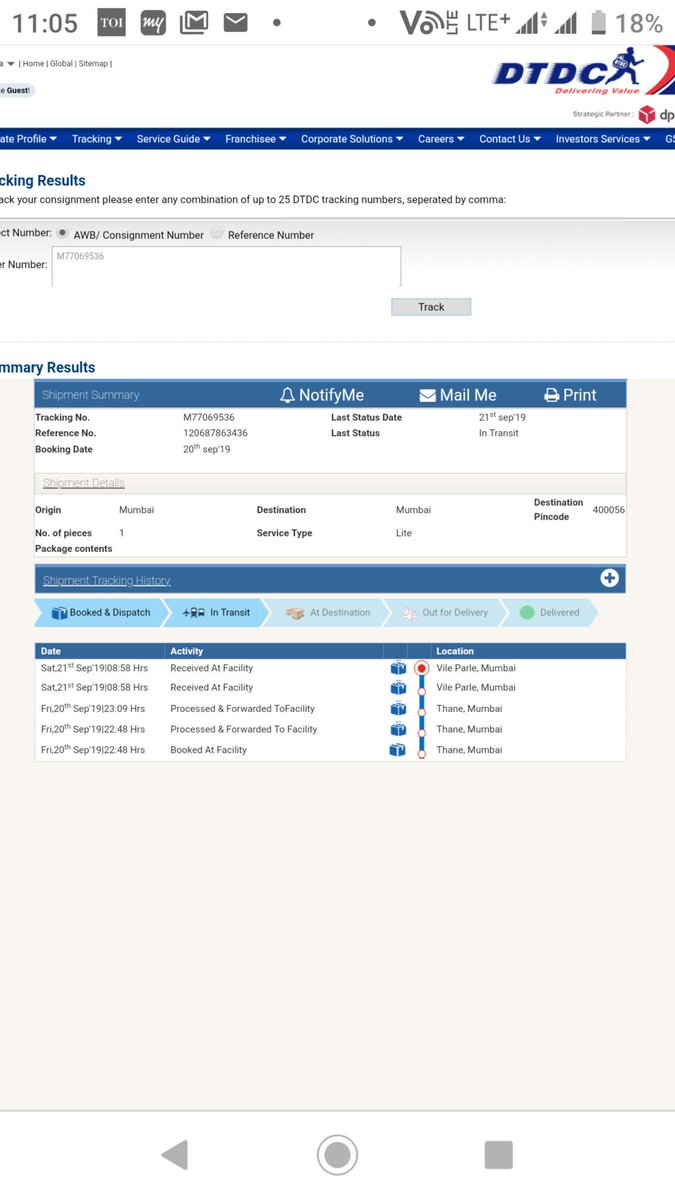Viewport: 675px width, 1200px height.
Task: Click the Out for Delivery icon
Action: coord(410,613)
